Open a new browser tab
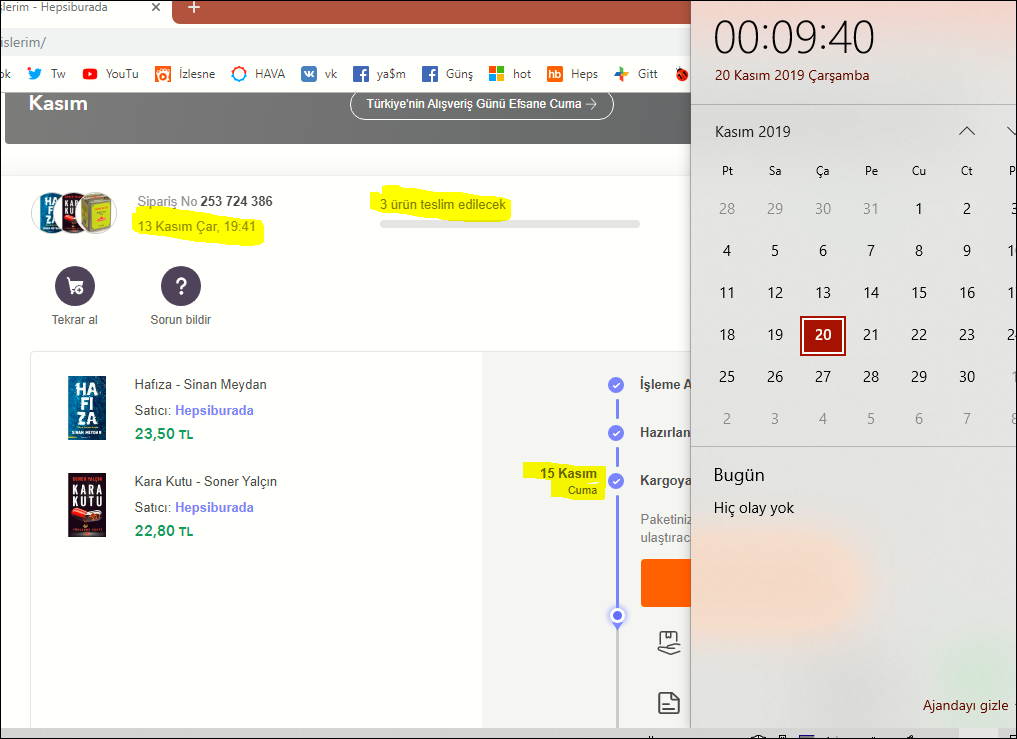Image resolution: width=1017 pixels, height=739 pixels. (193, 8)
